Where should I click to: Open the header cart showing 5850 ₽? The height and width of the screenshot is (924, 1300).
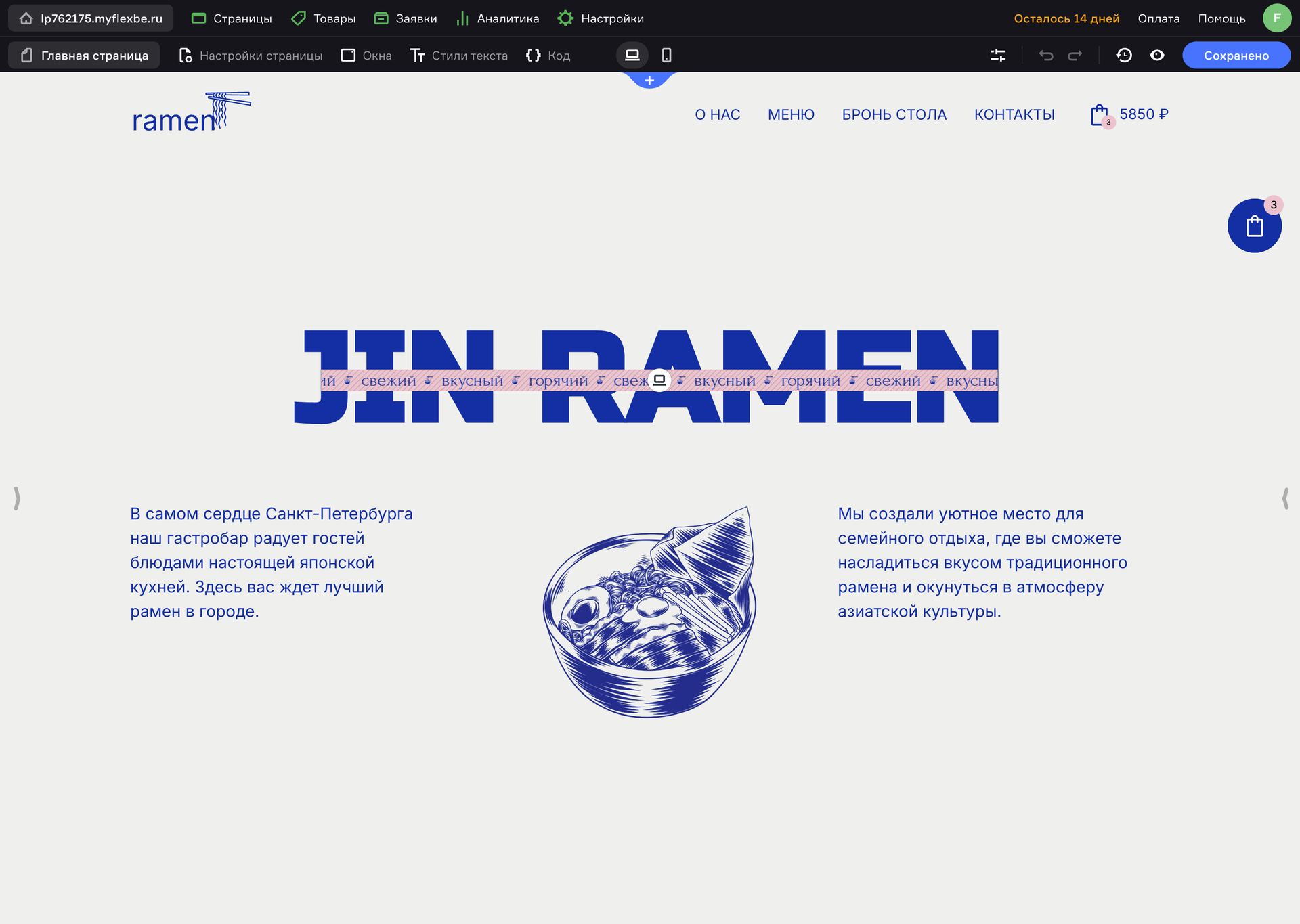[1129, 115]
